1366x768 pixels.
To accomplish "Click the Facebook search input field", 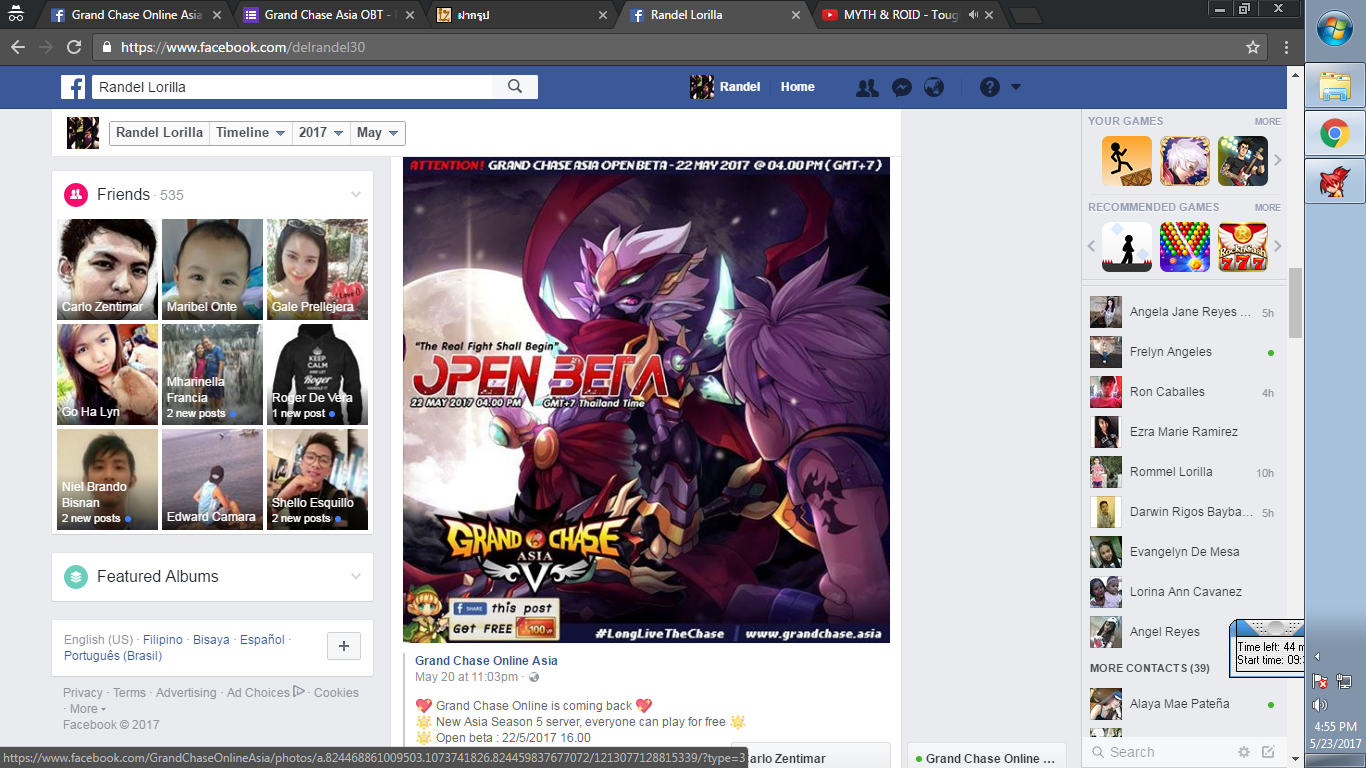I will (x=292, y=87).
